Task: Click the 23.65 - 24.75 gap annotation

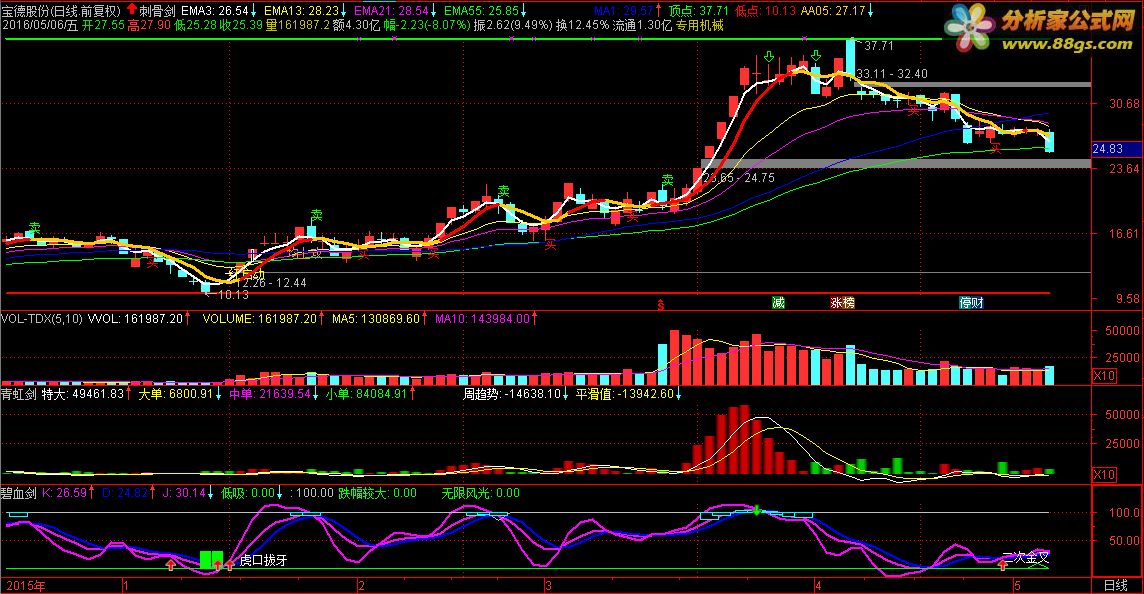Action: tap(738, 178)
